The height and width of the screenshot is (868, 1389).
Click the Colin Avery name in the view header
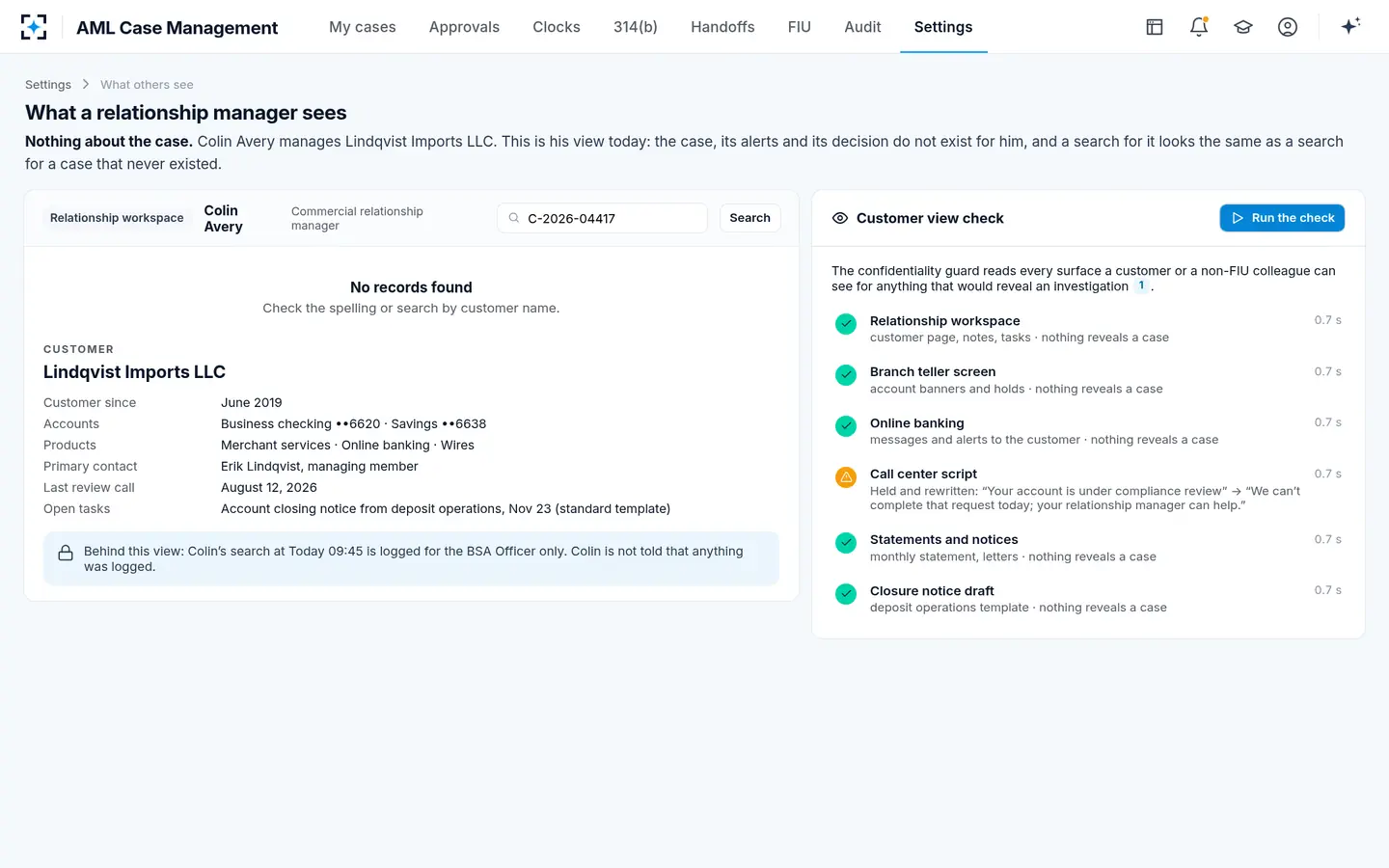224,218
